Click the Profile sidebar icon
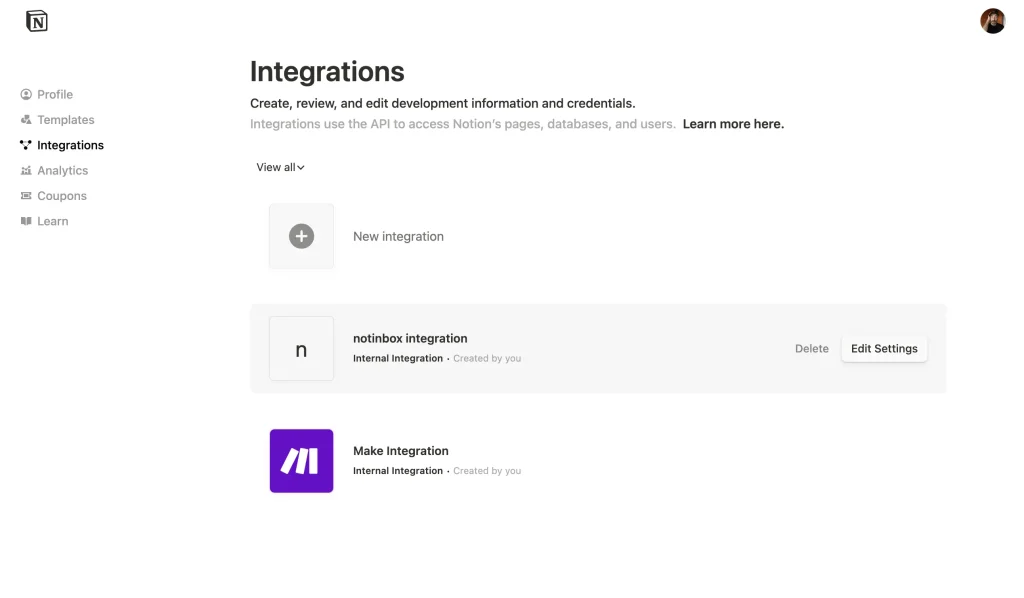Viewport: 1024px width, 598px height. [x=26, y=95]
